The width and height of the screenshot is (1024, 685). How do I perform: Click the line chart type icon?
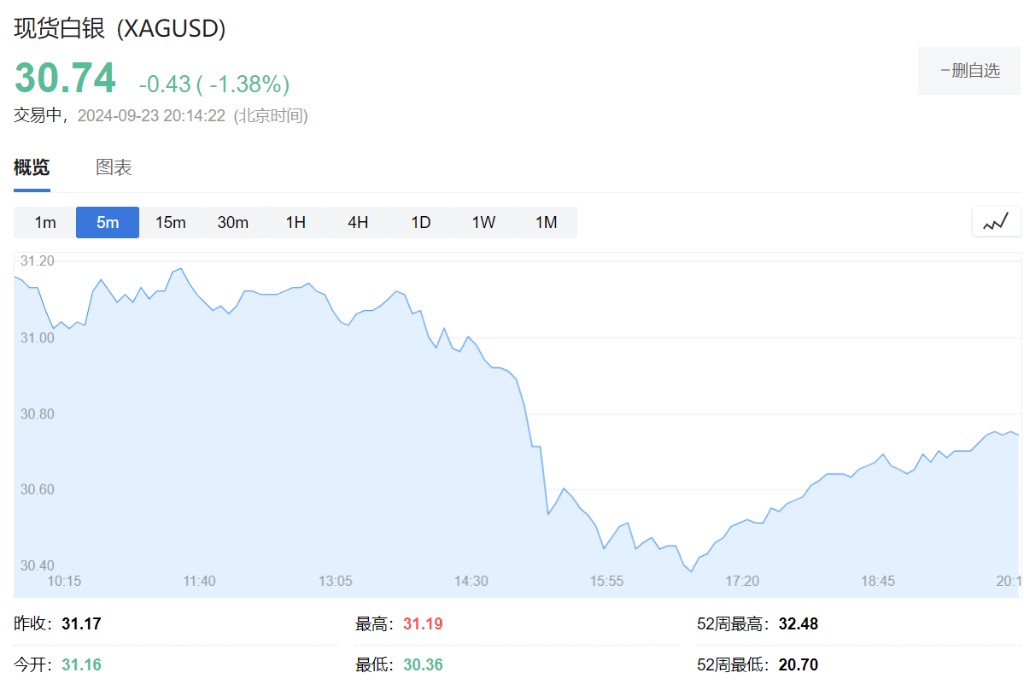[x=995, y=222]
